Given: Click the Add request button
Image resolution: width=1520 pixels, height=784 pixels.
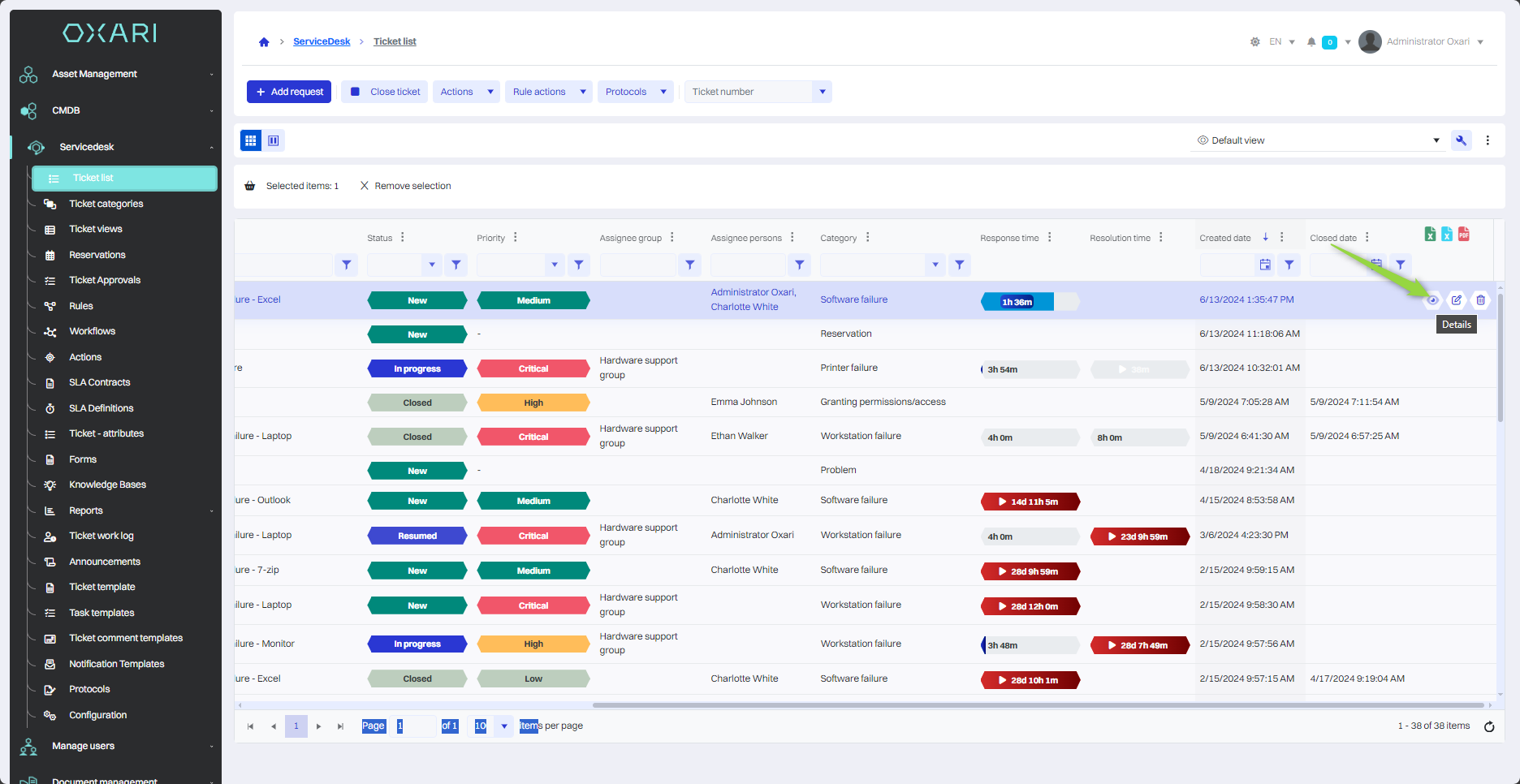Looking at the screenshot, I should click(x=289, y=92).
